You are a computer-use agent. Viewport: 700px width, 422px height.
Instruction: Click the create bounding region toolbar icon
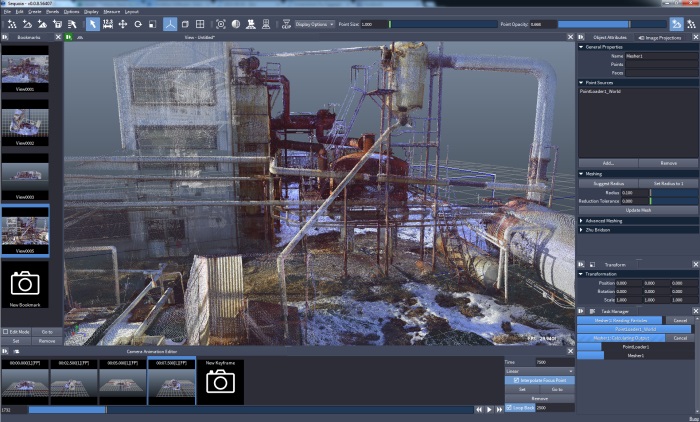coord(57,24)
